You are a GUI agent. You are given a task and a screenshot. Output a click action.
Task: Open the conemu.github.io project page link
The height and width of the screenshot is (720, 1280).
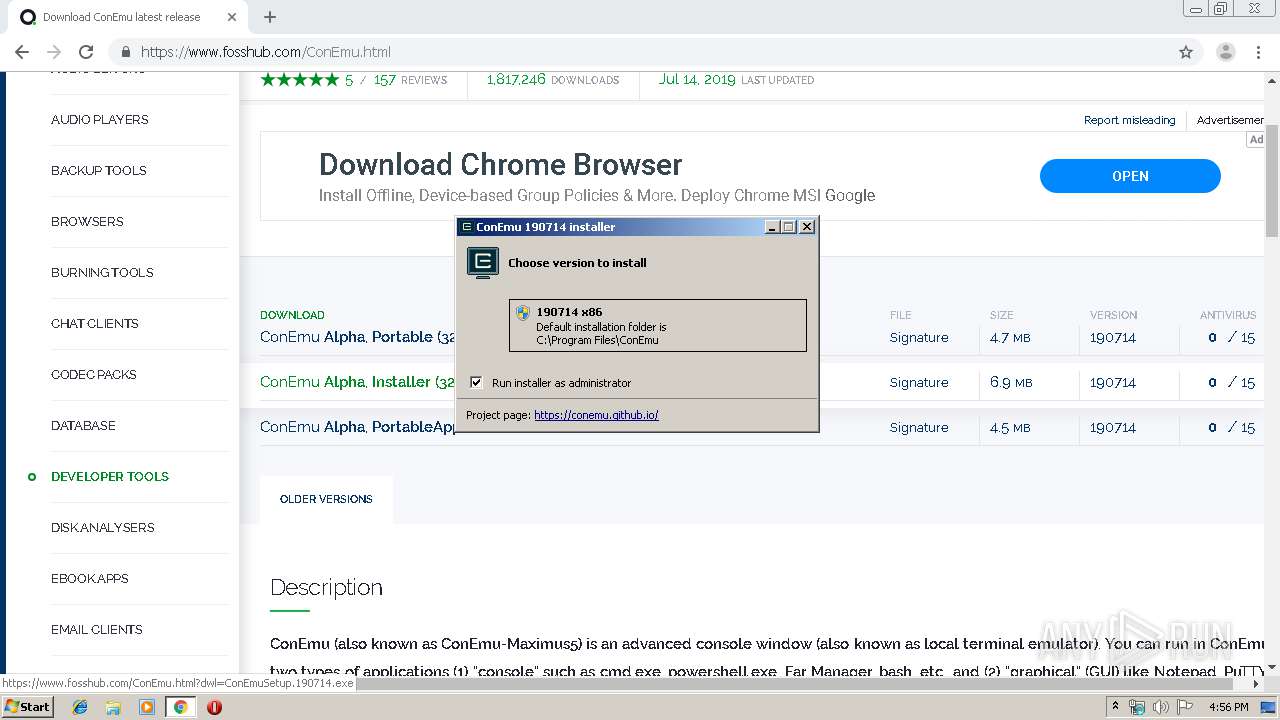click(596, 415)
